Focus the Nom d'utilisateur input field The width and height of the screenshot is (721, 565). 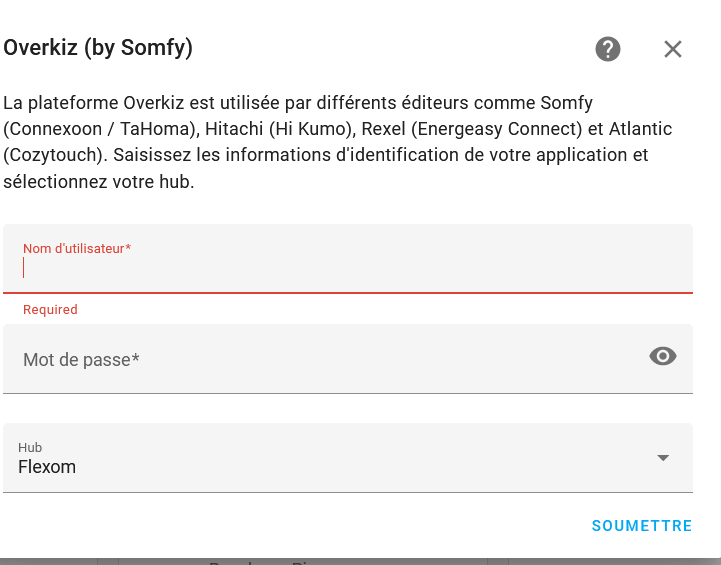click(347, 267)
